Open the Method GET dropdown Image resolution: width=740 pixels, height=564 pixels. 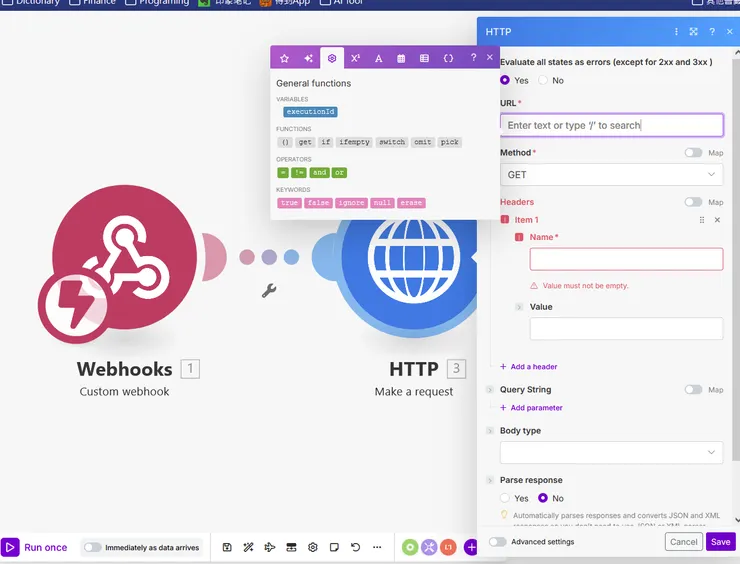[x=612, y=175]
